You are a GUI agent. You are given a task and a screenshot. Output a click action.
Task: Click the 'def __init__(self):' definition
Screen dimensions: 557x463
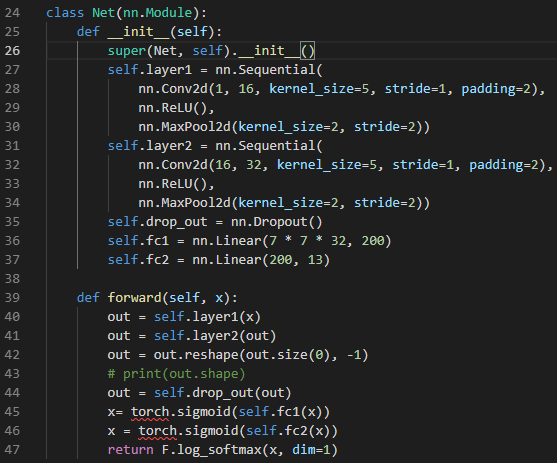[149, 32]
